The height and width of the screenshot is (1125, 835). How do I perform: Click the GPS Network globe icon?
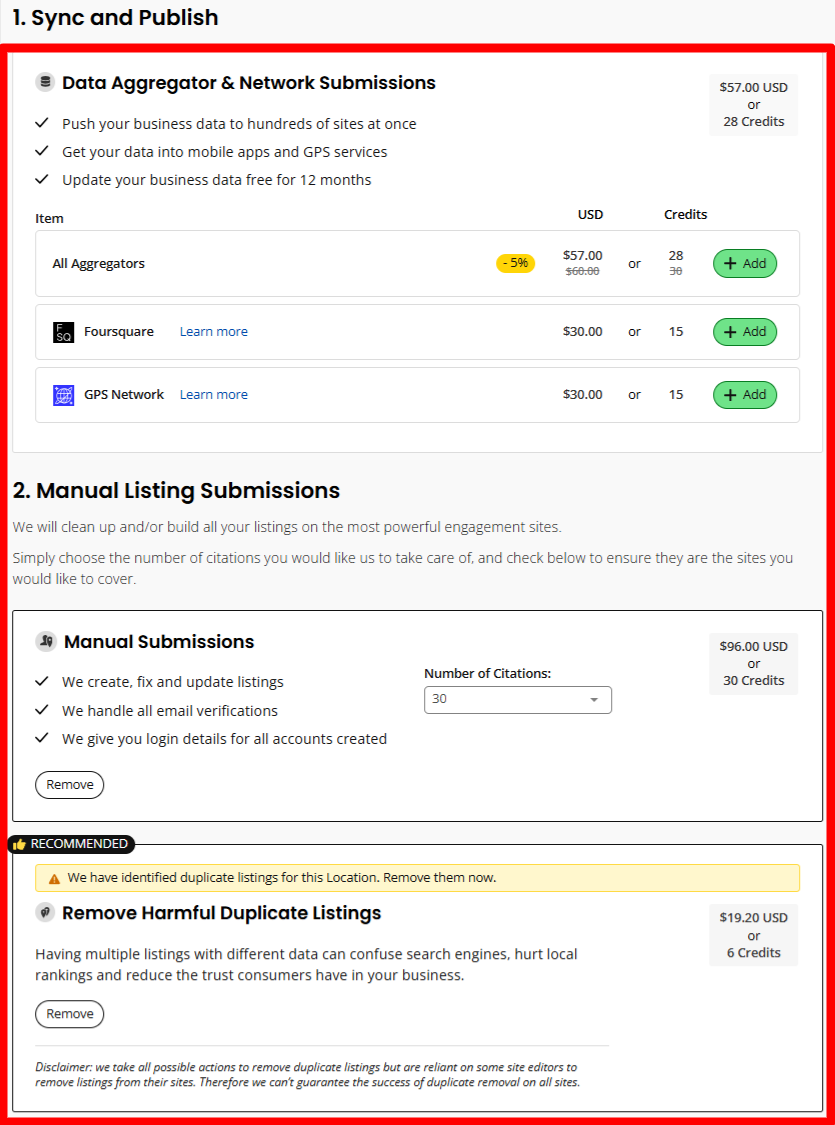(x=62, y=394)
